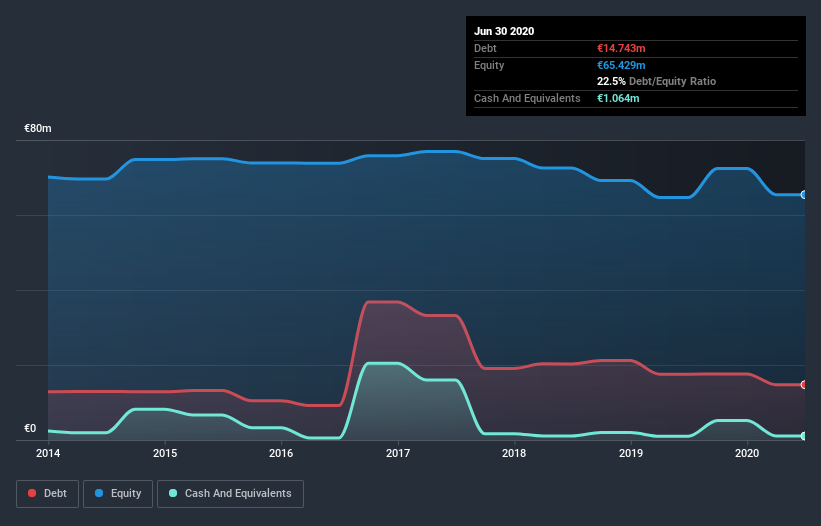This screenshot has height=526, width=821.
Task: Click the €0 y-axis label
Action: tap(30, 428)
